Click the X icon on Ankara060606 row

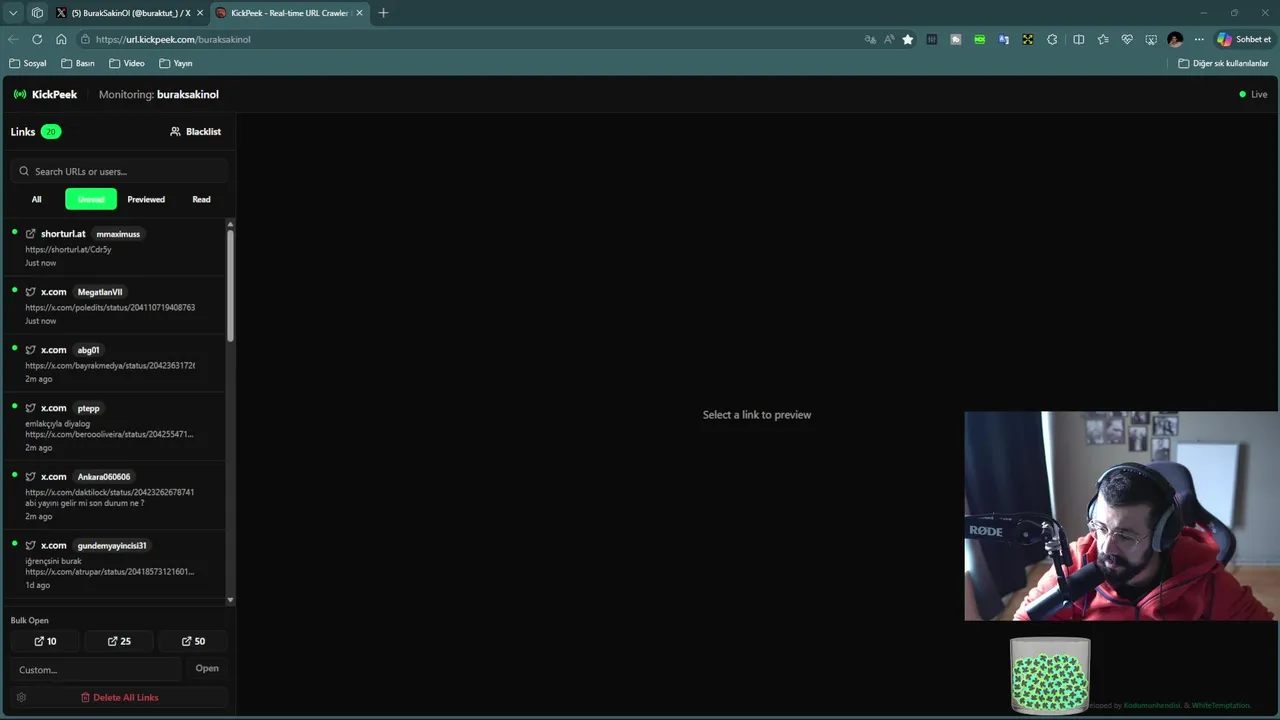point(30,477)
